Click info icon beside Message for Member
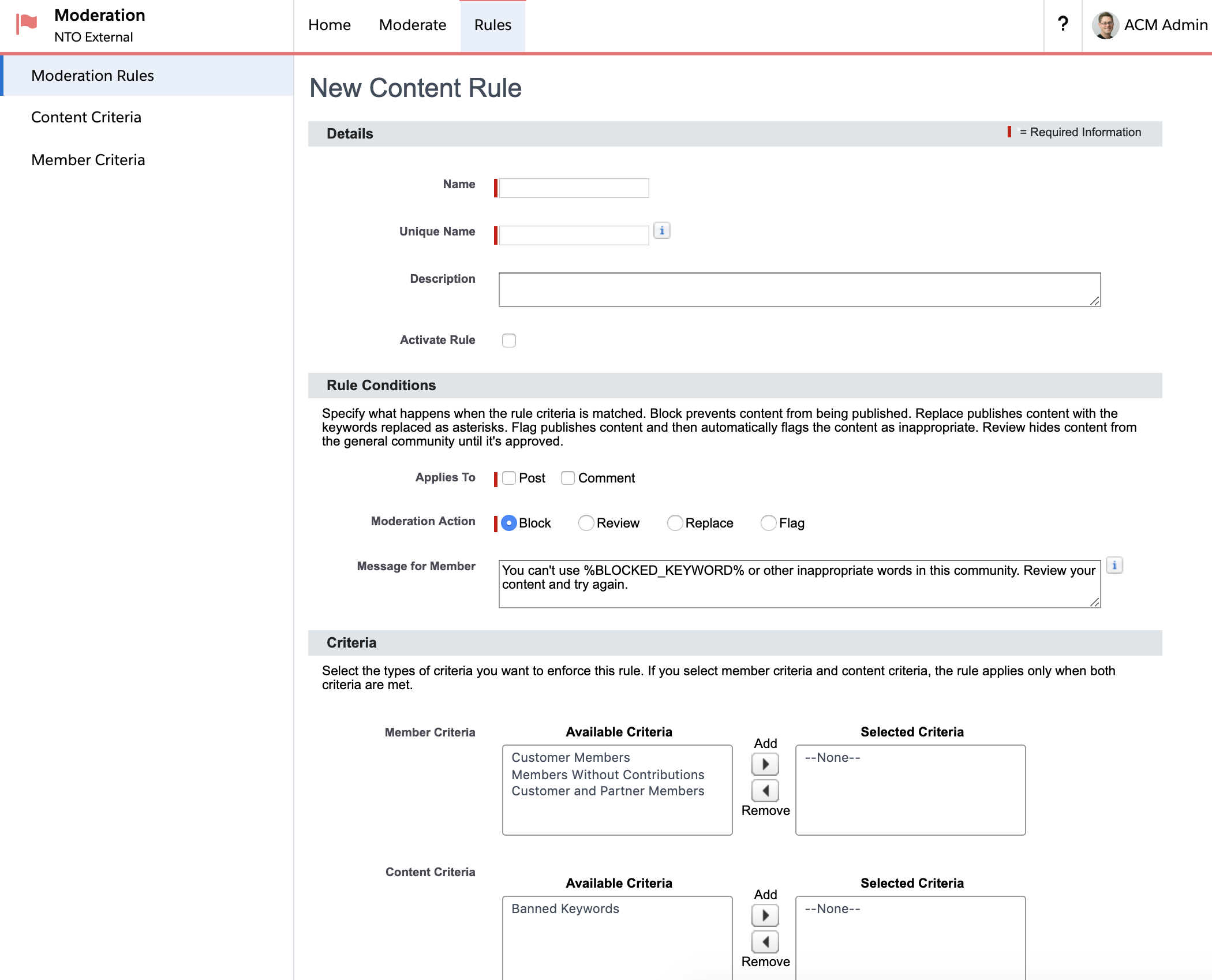 [1114, 566]
